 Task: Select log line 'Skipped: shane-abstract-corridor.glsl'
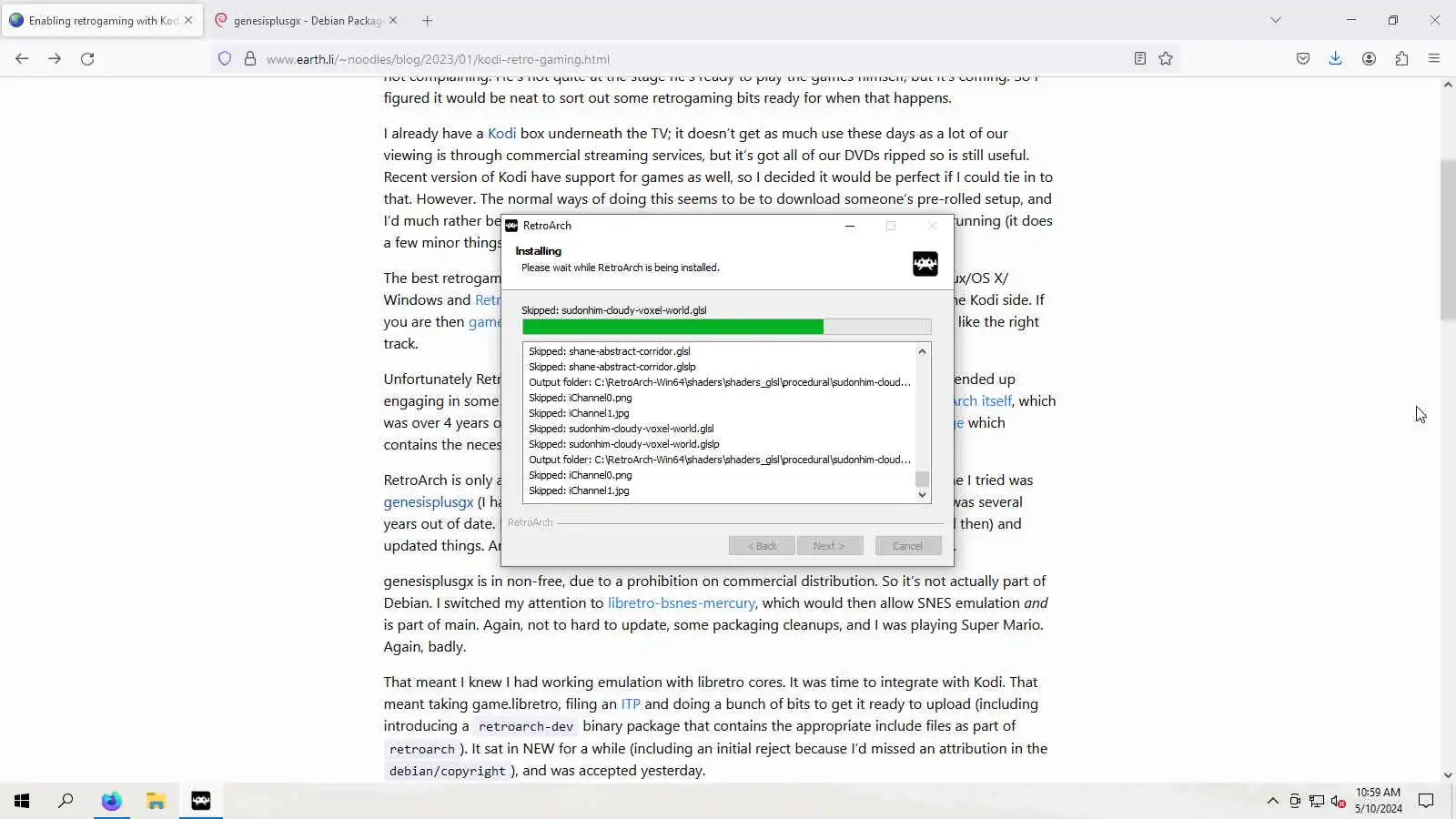pyautogui.click(x=610, y=351)
